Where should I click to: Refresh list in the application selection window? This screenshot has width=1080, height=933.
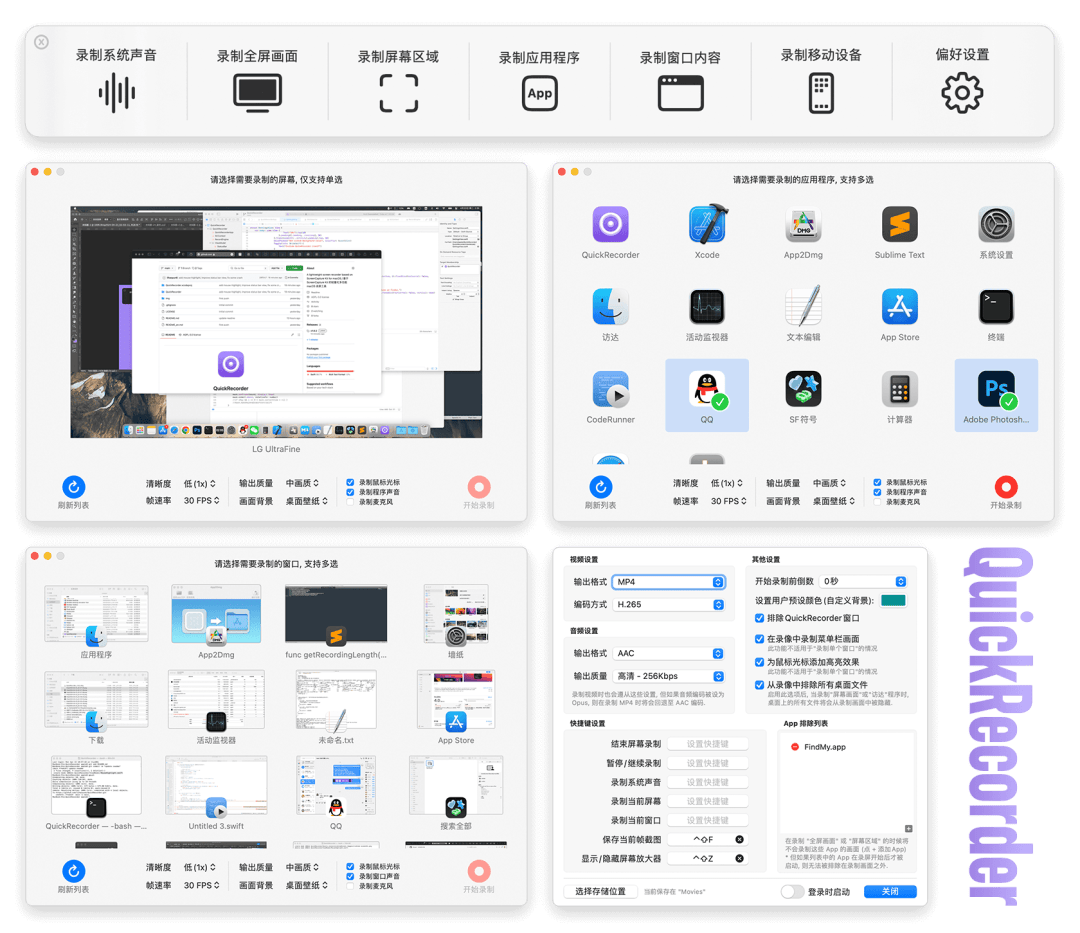pos(601,487)
